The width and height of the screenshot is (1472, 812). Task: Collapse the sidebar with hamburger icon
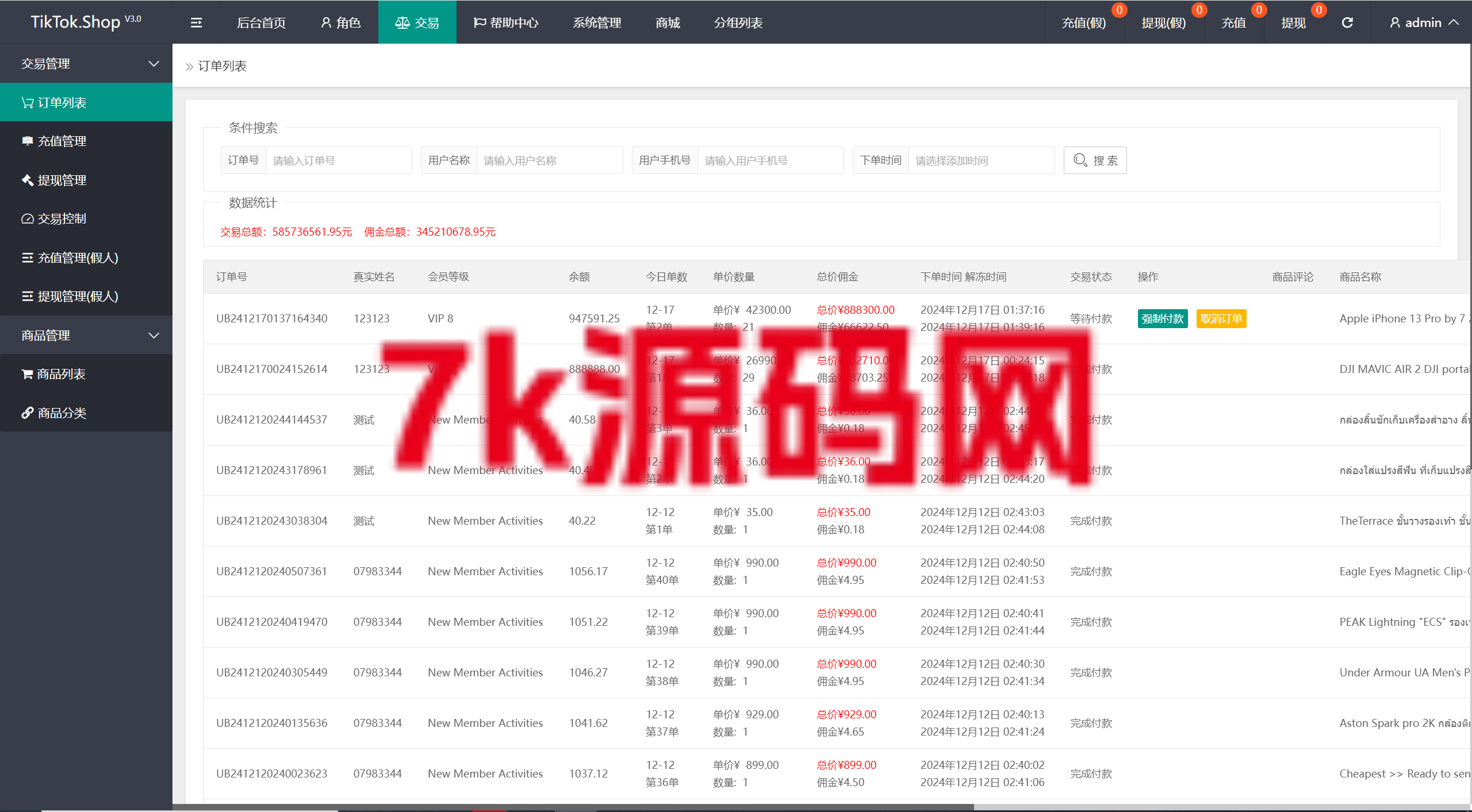click(196, 22)
